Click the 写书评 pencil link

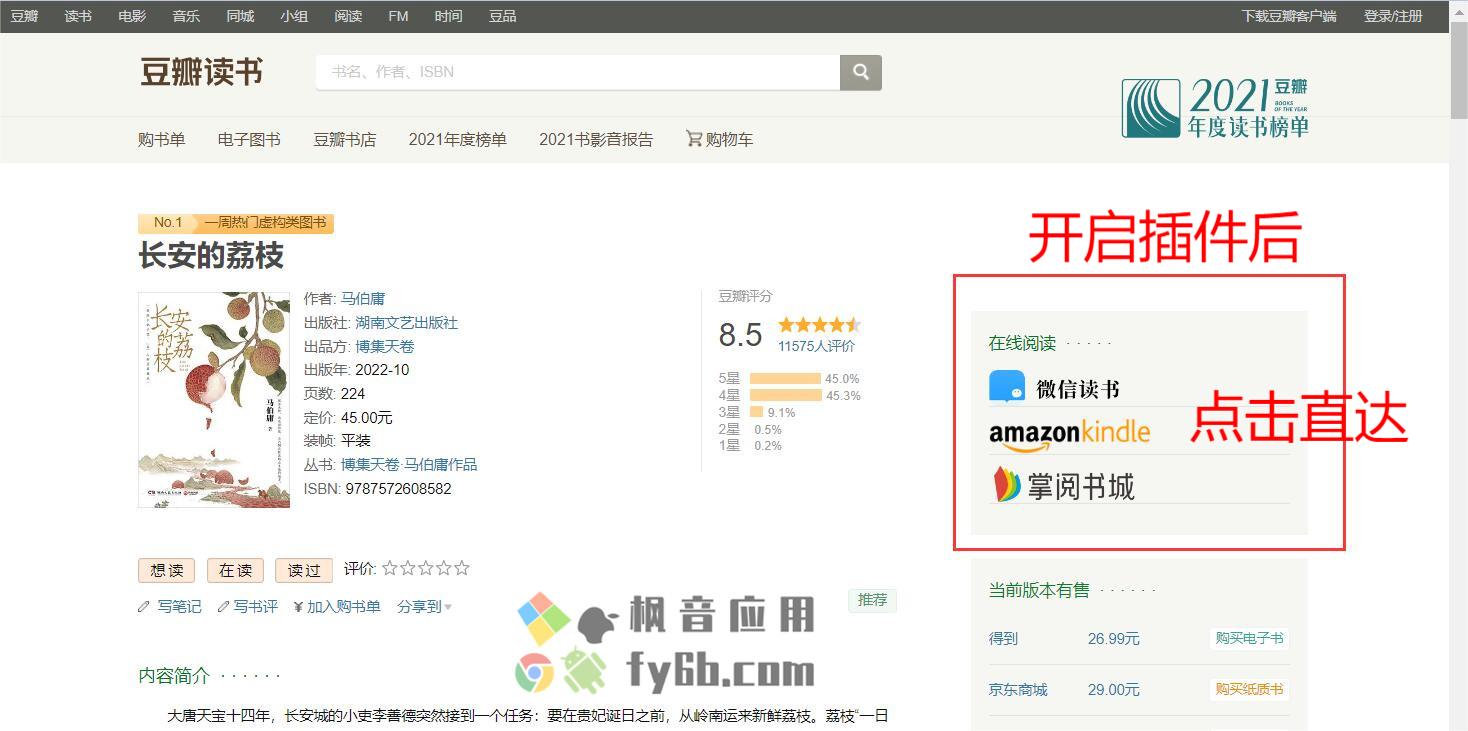click(248, 606)
